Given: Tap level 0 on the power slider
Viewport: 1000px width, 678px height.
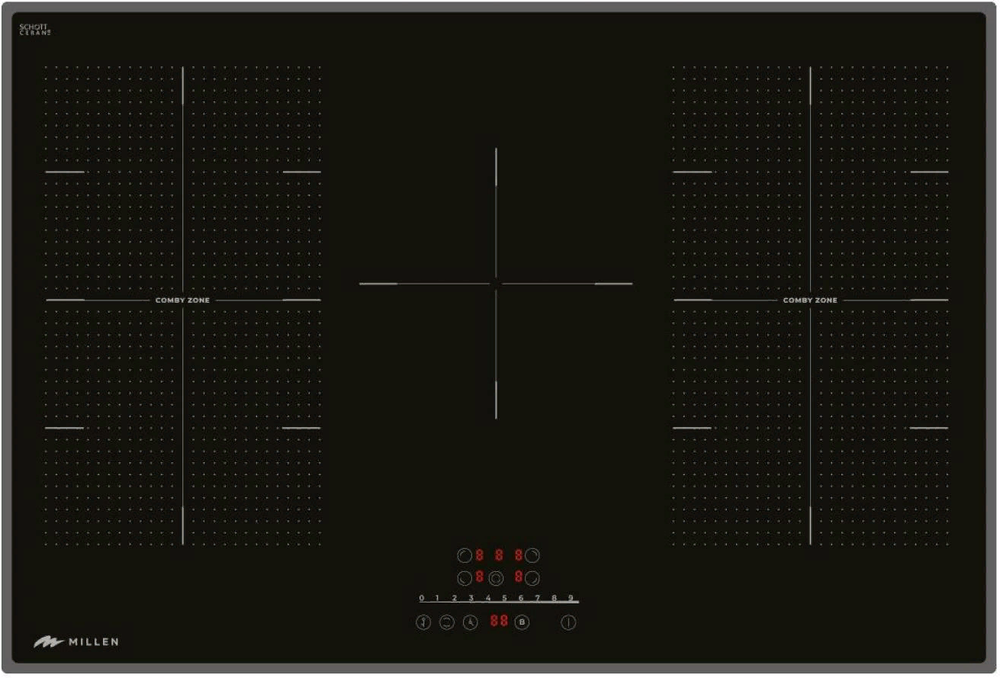Looking at the screenshot, I should [421, 598].
